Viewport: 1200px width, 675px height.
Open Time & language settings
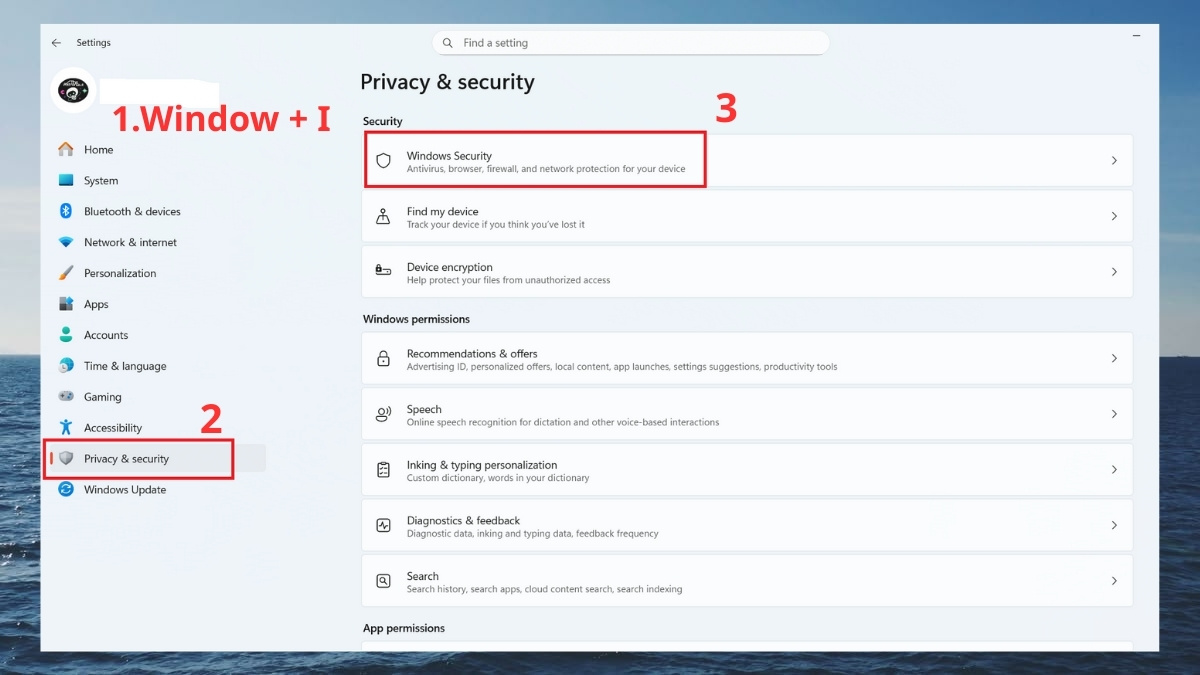coord(125,366)
